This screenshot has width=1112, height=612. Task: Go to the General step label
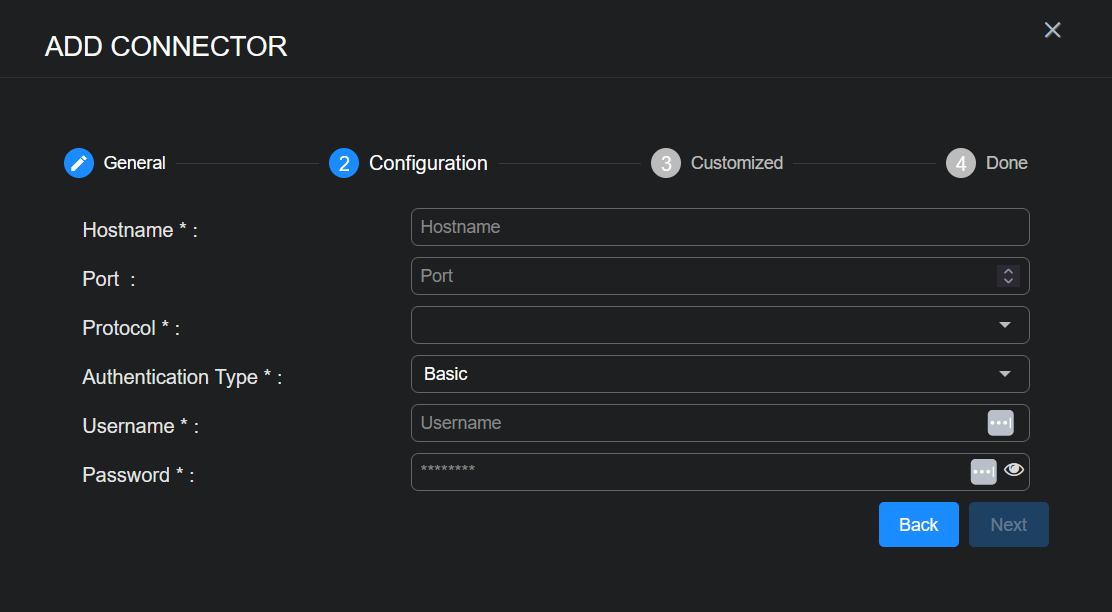(134, 163)
